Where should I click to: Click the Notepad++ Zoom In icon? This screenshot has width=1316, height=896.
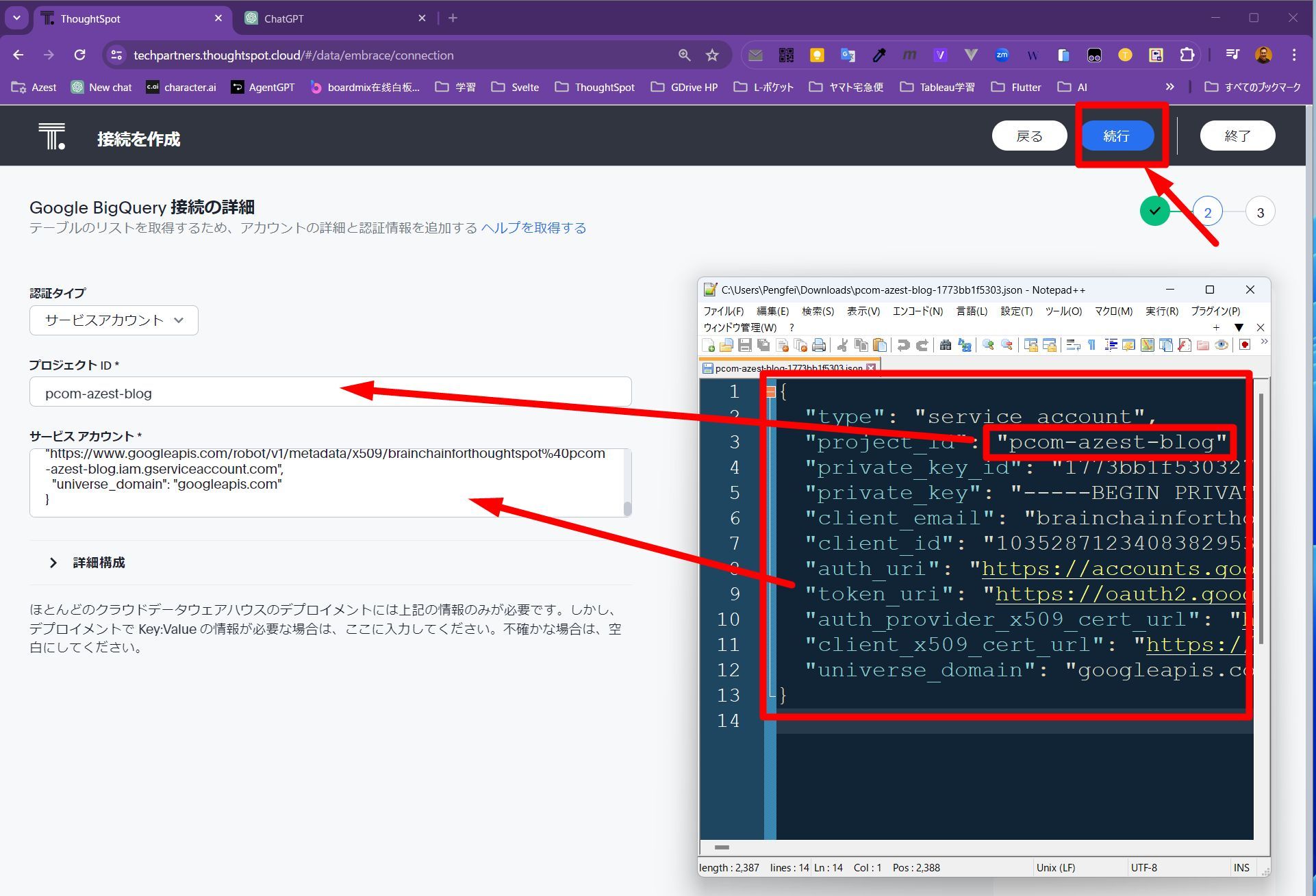[x=988, y=345]
